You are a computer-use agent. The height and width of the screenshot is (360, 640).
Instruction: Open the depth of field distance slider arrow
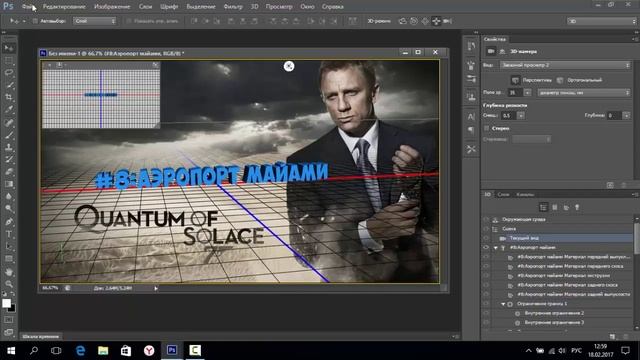point(521,116)
